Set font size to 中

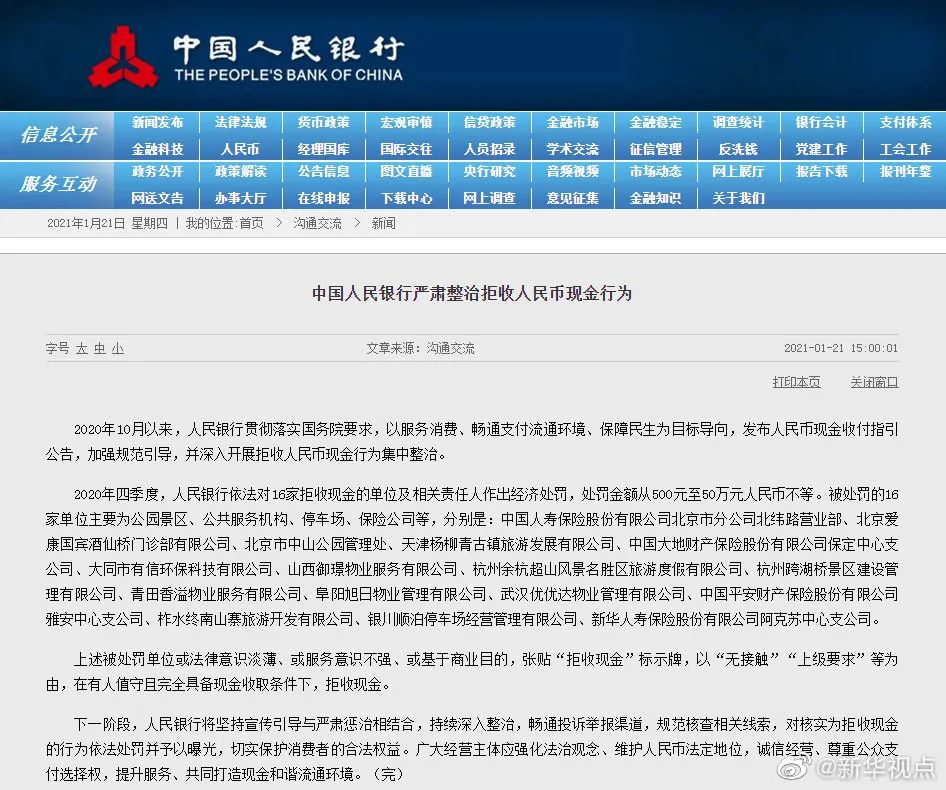[100, 348]
